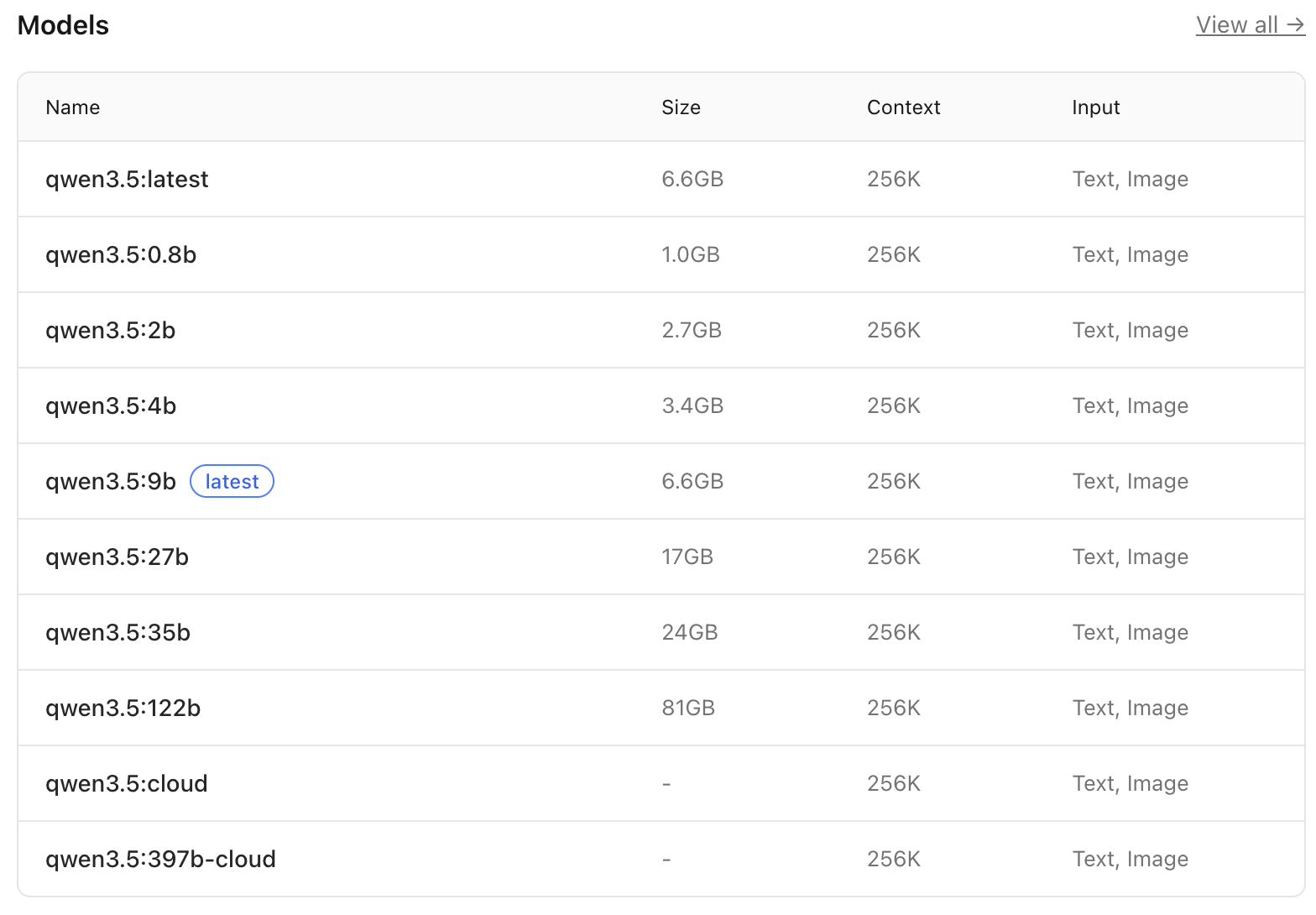Image resolution: width=1316 pixels, height=915 pixels.
Task: Click the Size column header
Action: point(681,107)
